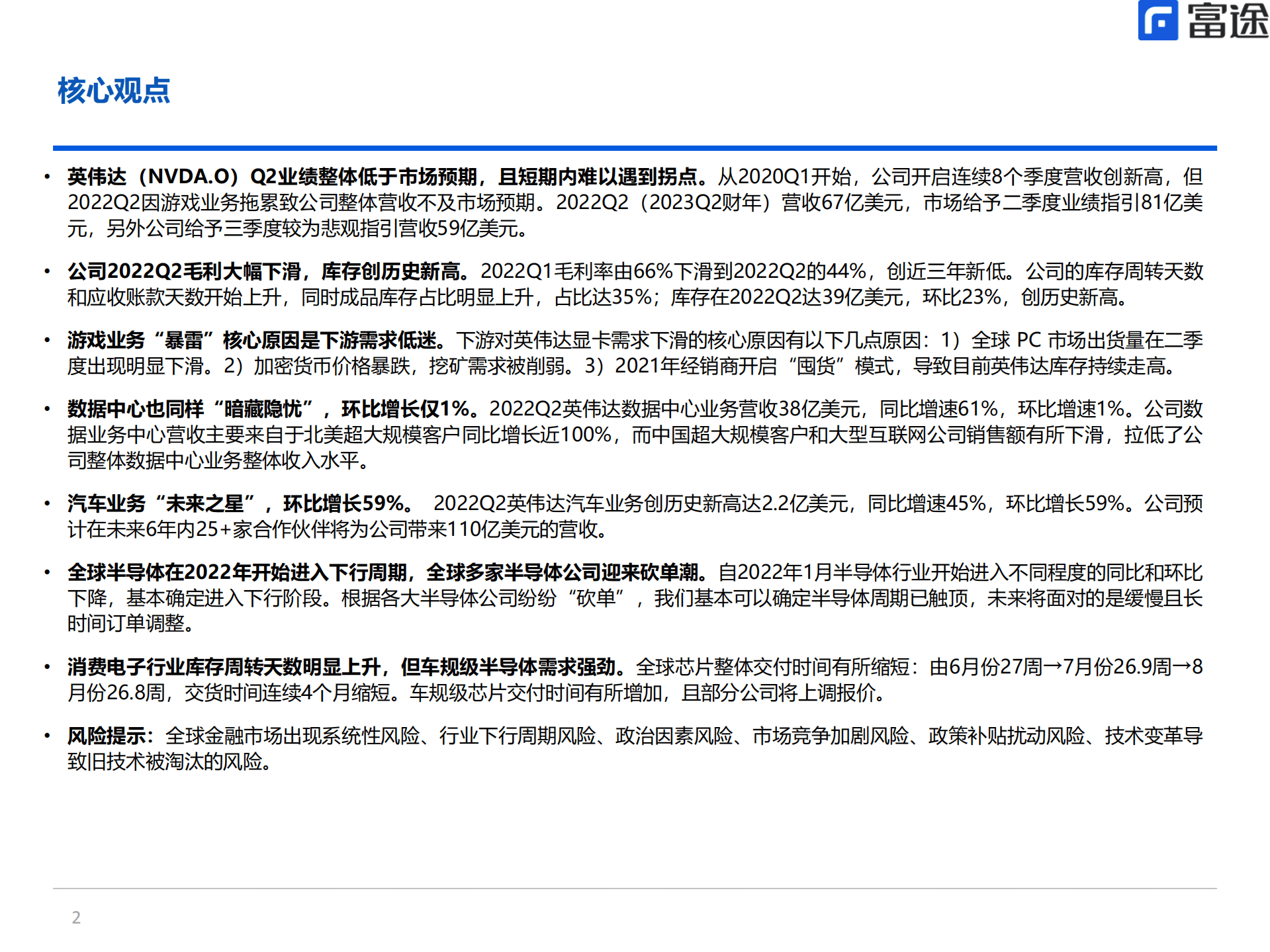This screenshot has height=952, width=1270.
Task: Click the bullet marker before 游戏业务段落
Action: coord(47,340)
